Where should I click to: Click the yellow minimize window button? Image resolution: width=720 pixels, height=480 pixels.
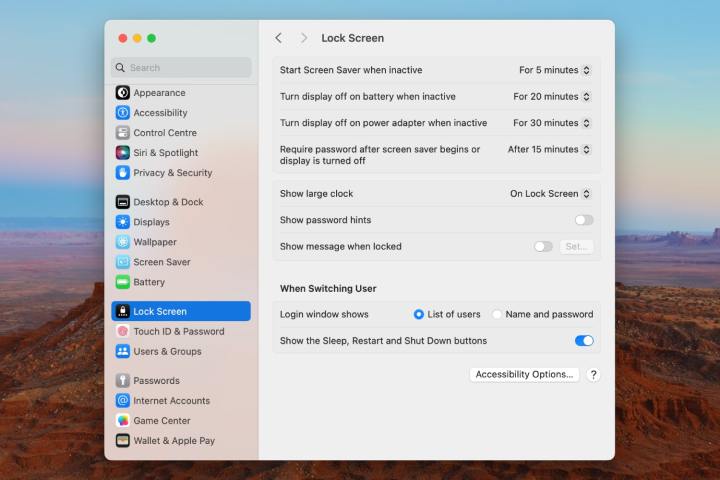click(x=137, y=38)
